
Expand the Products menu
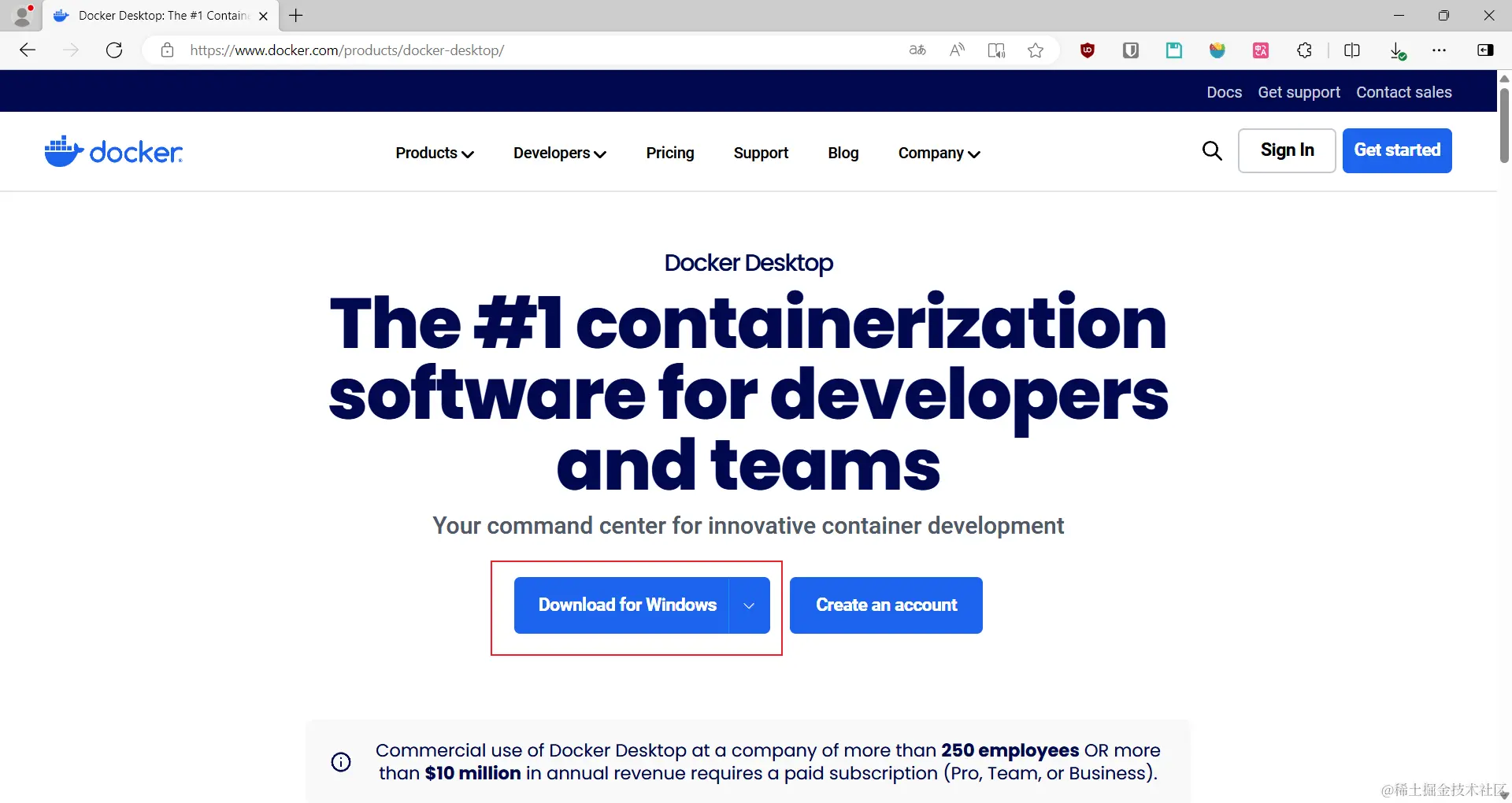(435, 153)
